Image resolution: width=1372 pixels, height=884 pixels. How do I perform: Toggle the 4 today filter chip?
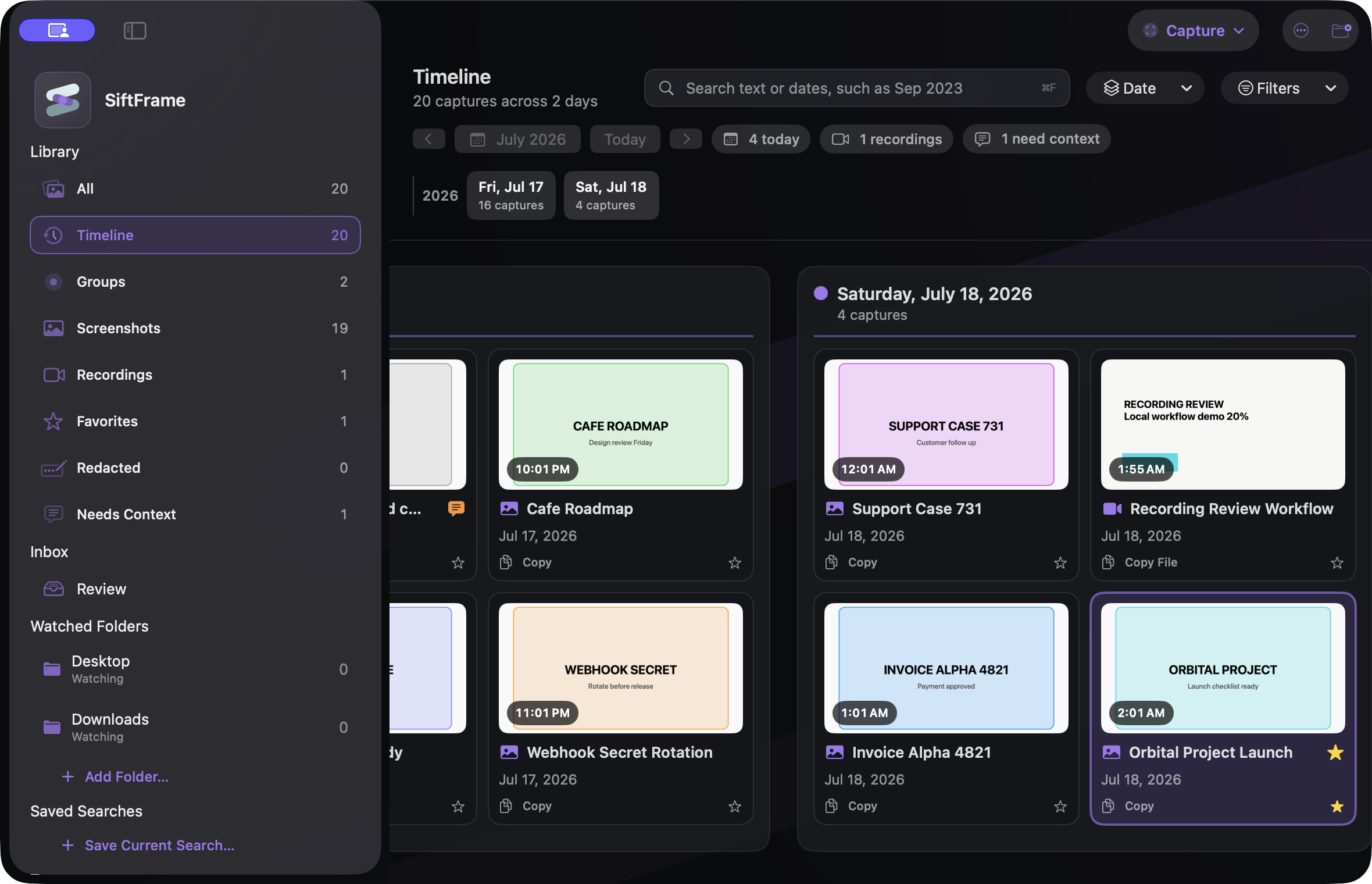point(761,139)
